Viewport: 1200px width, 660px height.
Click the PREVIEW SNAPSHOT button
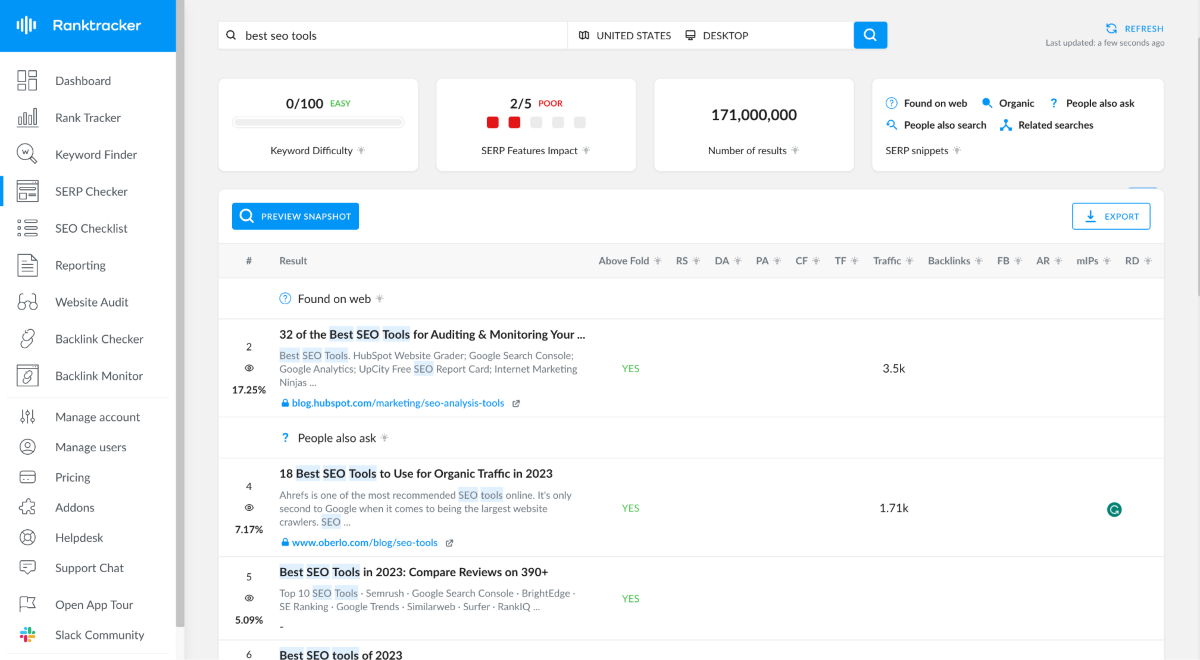(x=295, y=216)
